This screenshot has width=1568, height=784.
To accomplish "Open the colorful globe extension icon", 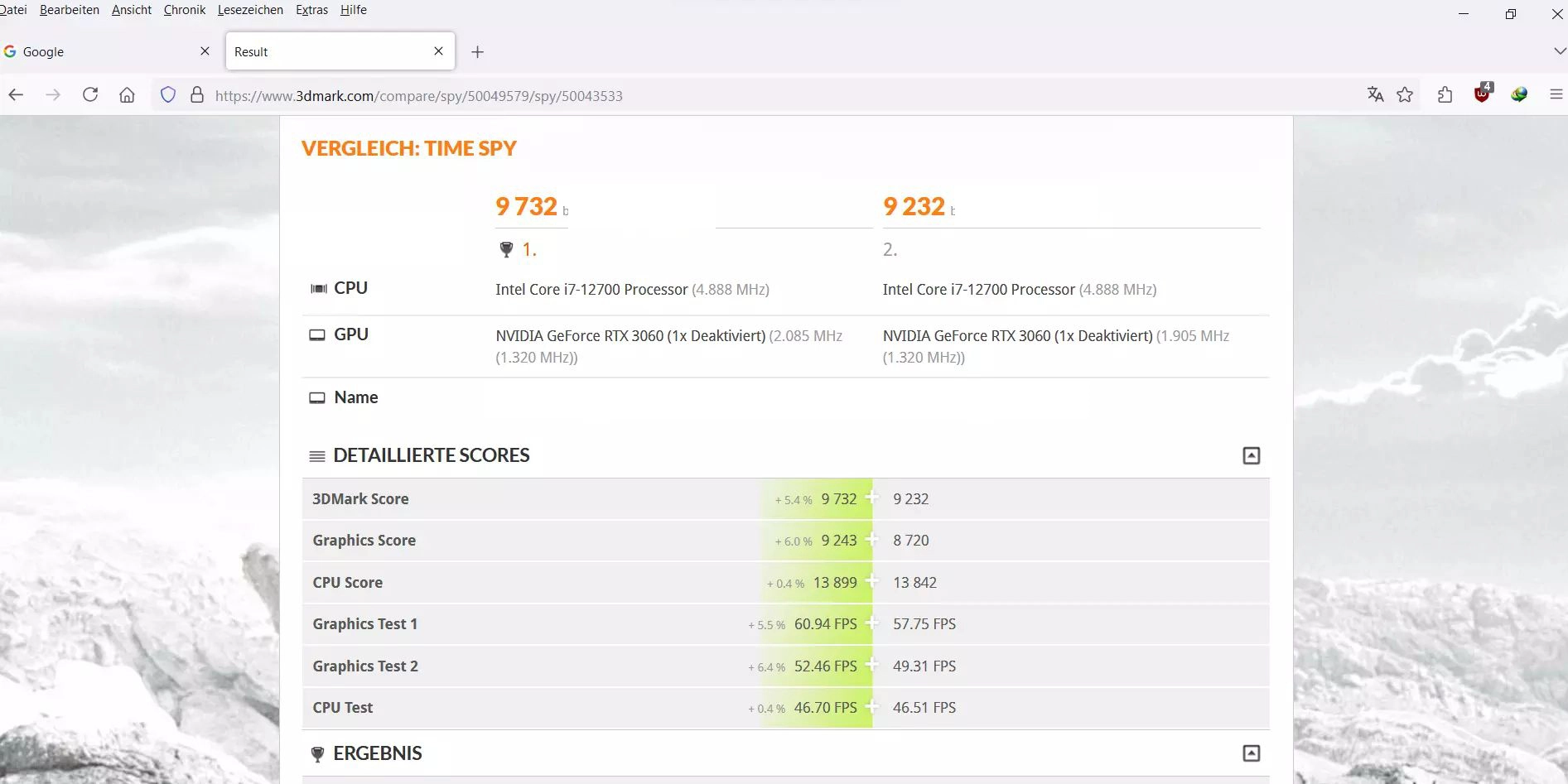I will (x=1519, y=94).
